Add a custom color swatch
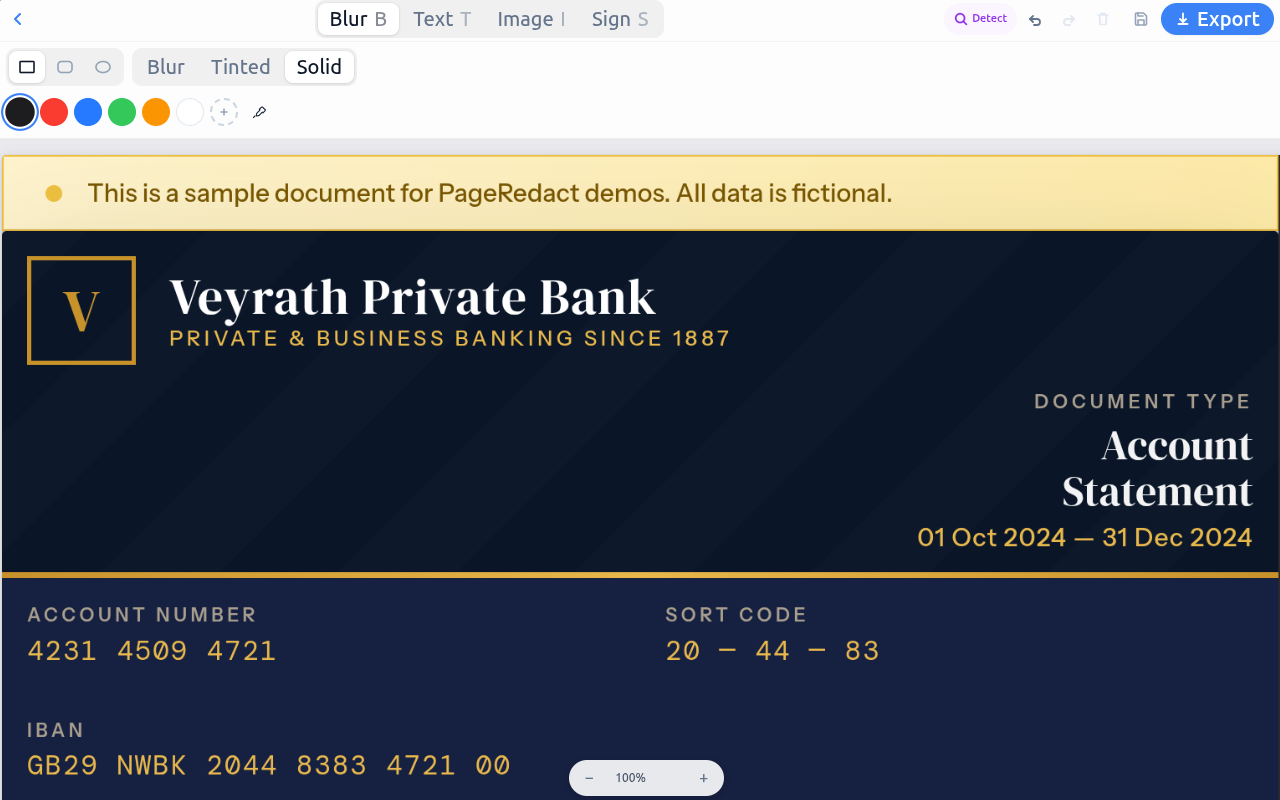Image resolution: width=1280 pixels, height=800 pixels. coord(224,112)
